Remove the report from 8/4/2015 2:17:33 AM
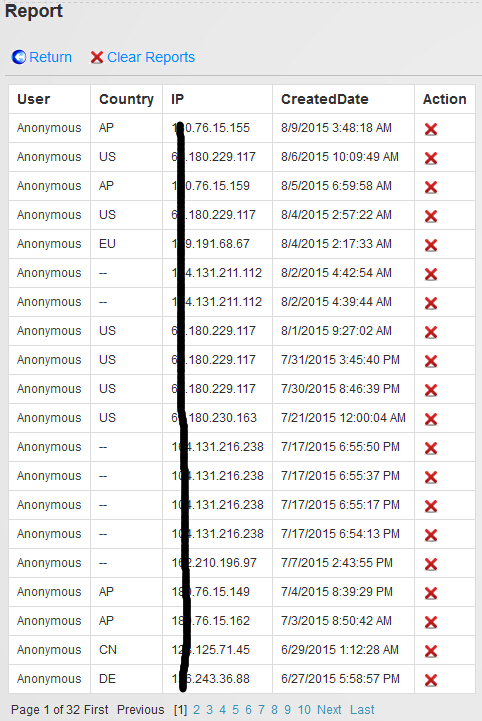The height and width of the screenshot is (721, 482). pyautogui.click(x=431, y=245)
